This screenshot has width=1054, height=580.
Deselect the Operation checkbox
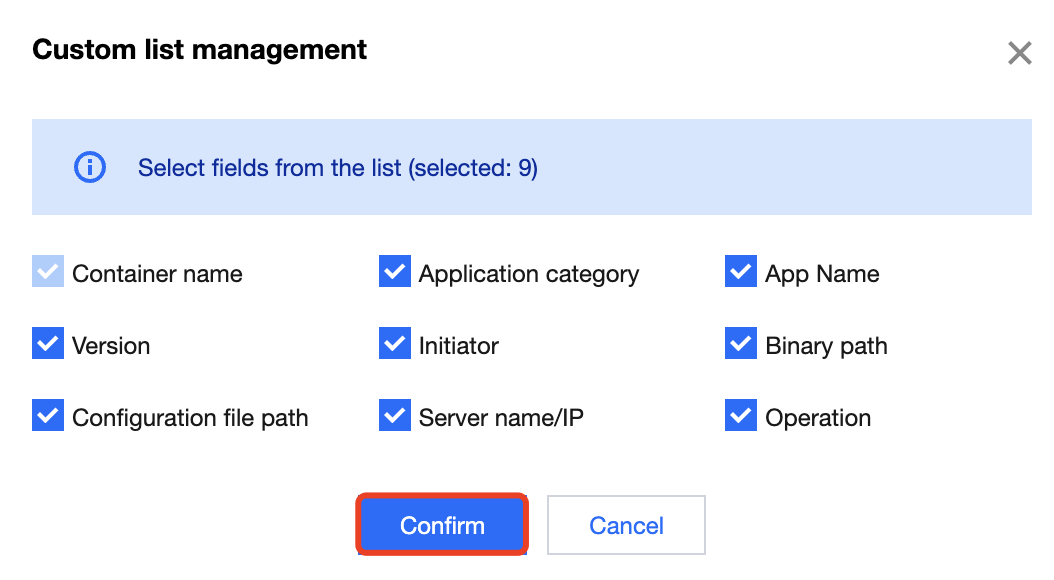(x=741, y=416)
